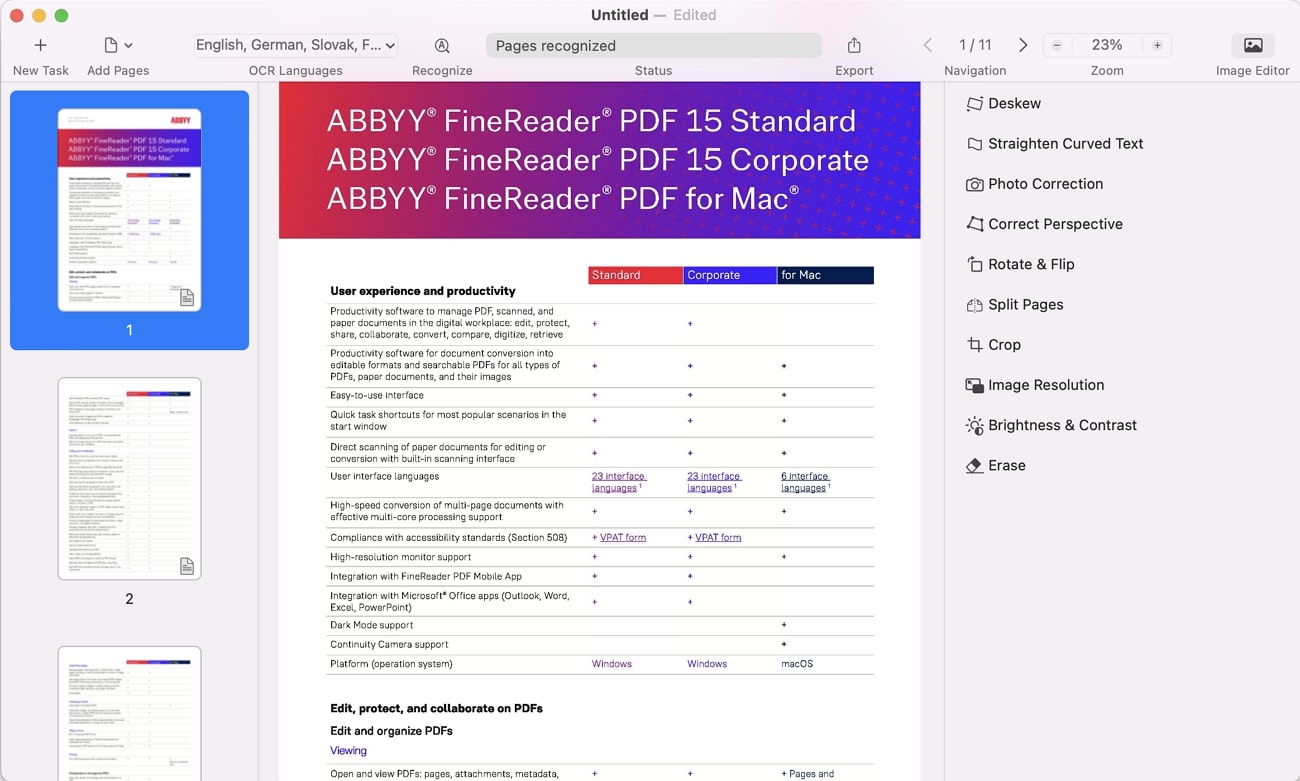Click 'User experience and productivity' heading
The height and width of the screenshot is (781, 1300).
pos(423,291)
